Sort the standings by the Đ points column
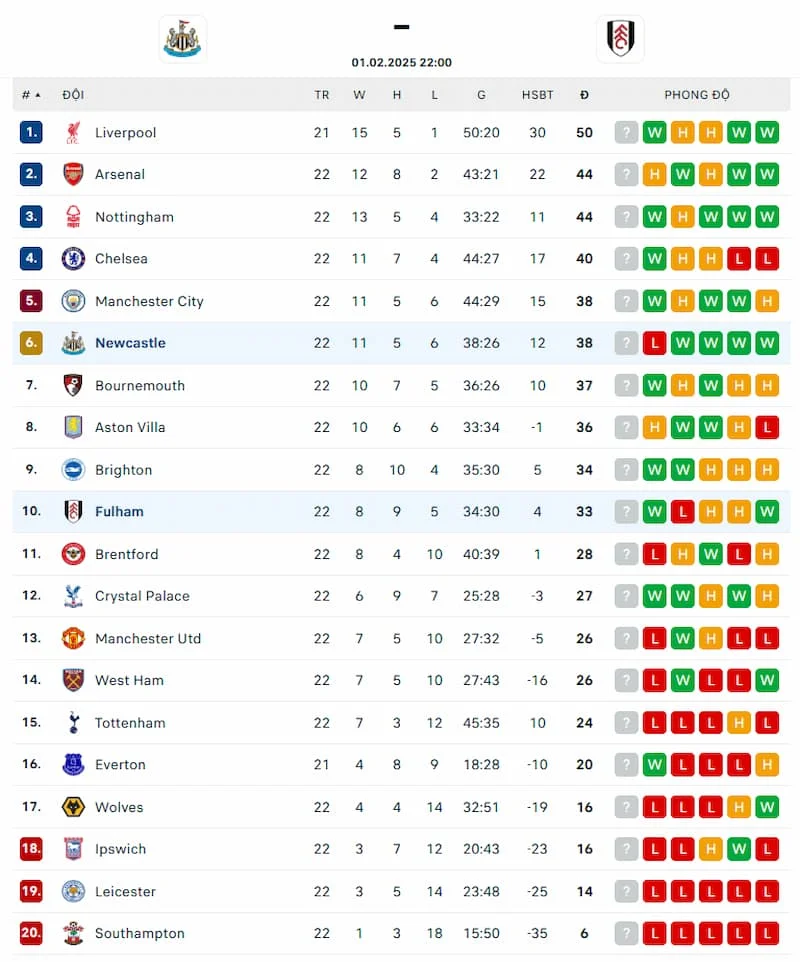Image resolution: width=800 pixels, height=962 pixels. coord(584,95)
